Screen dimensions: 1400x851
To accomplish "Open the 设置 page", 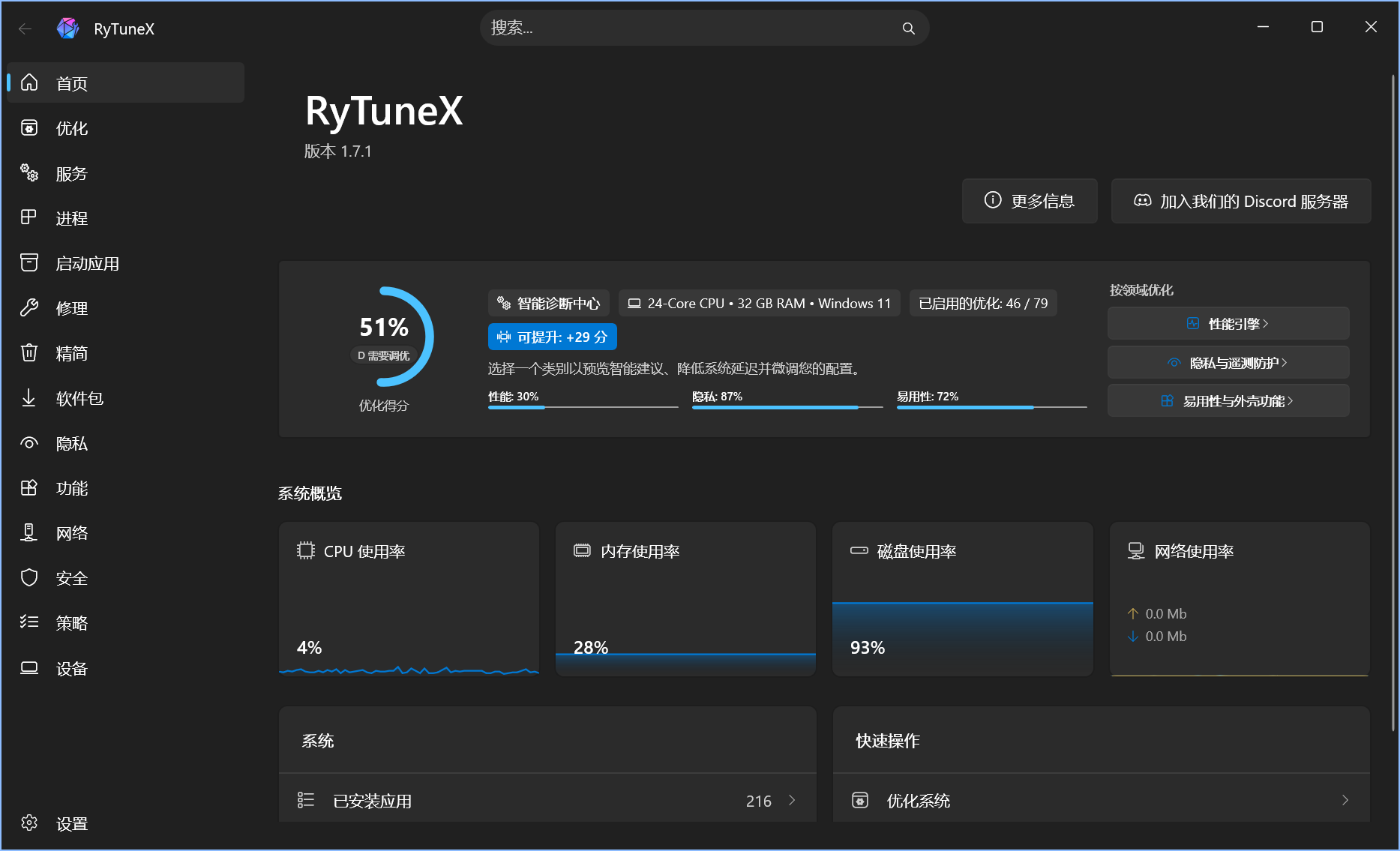I will pyautogui.click(x=125, y=823).
